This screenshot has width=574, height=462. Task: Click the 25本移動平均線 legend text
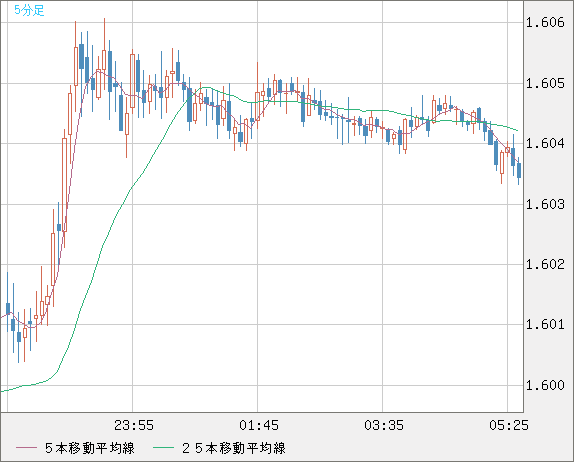tap(234, 448)
